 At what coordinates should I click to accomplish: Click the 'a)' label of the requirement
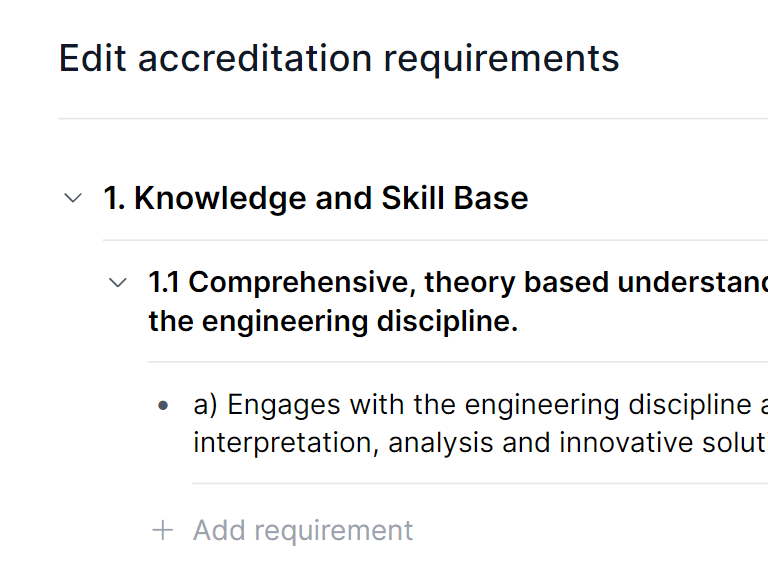[x=205, y=405]
